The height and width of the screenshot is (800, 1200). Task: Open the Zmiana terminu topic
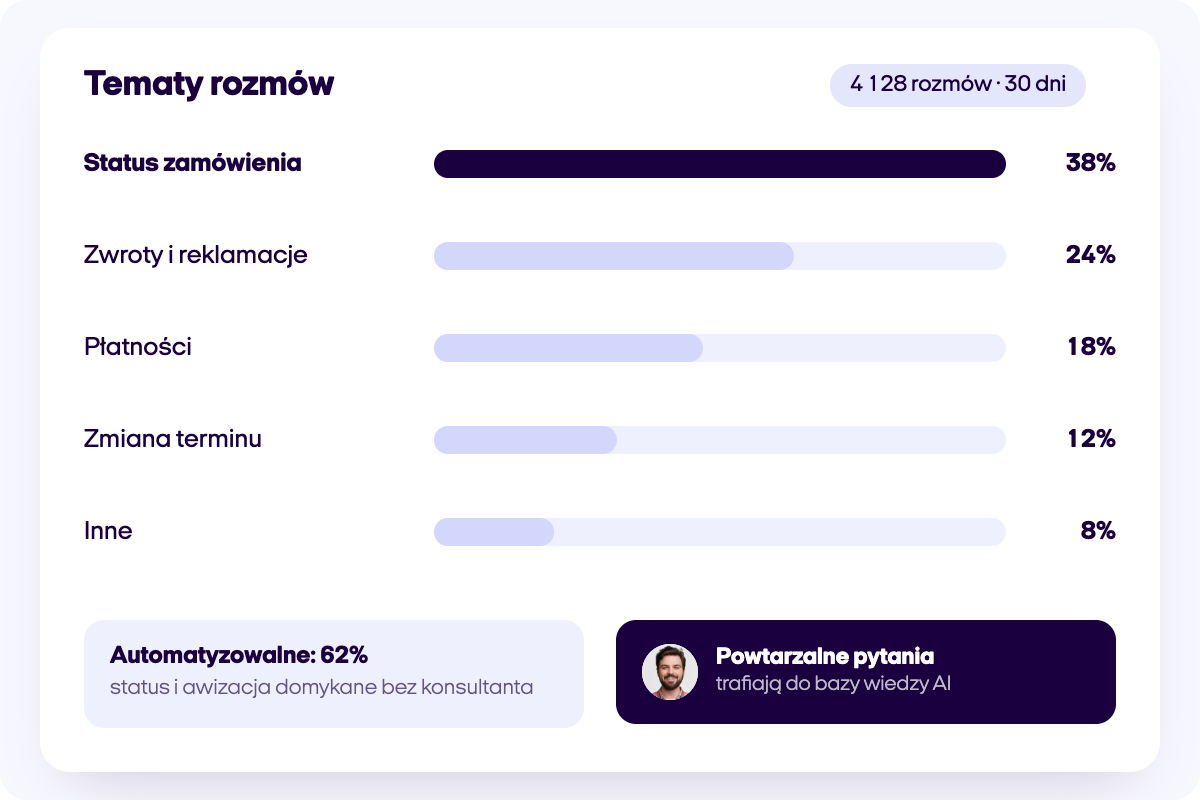tap(173, 439)
